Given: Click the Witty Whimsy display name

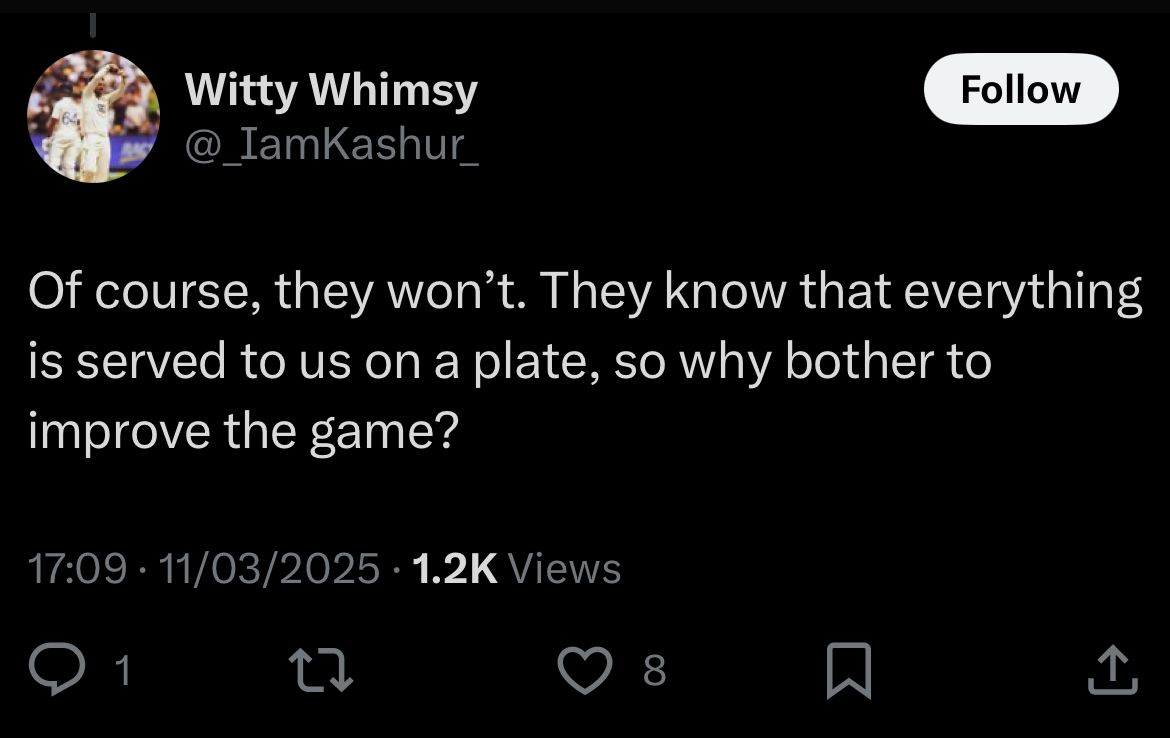Looking at the screenshot, I should [331, 91].
